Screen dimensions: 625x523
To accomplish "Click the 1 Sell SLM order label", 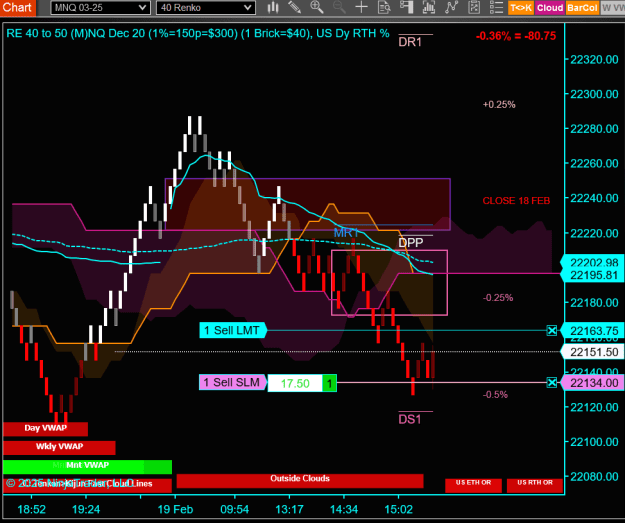I will point(233,382).
